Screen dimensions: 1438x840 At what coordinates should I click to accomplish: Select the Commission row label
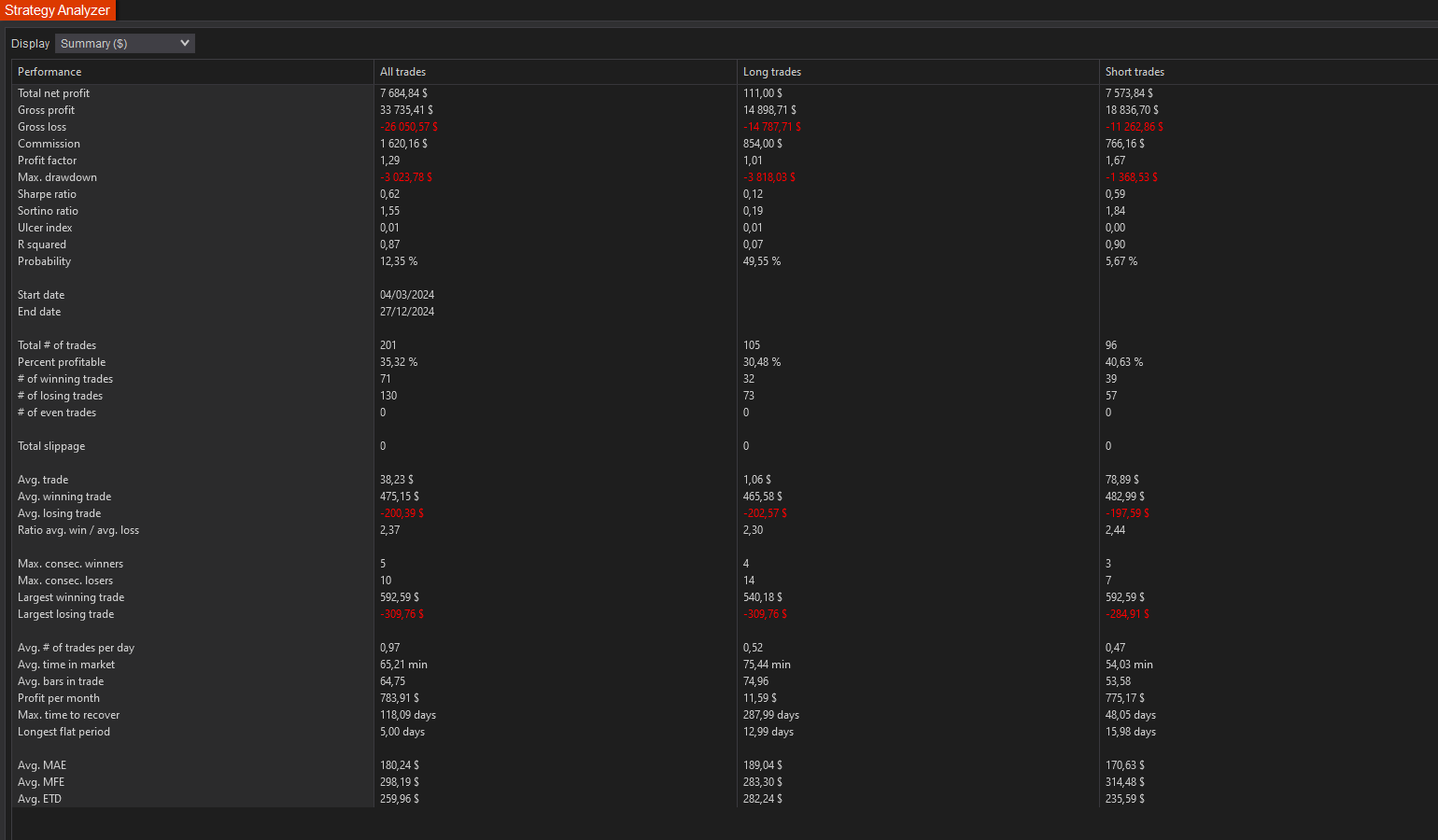click(x=49, y=144)
